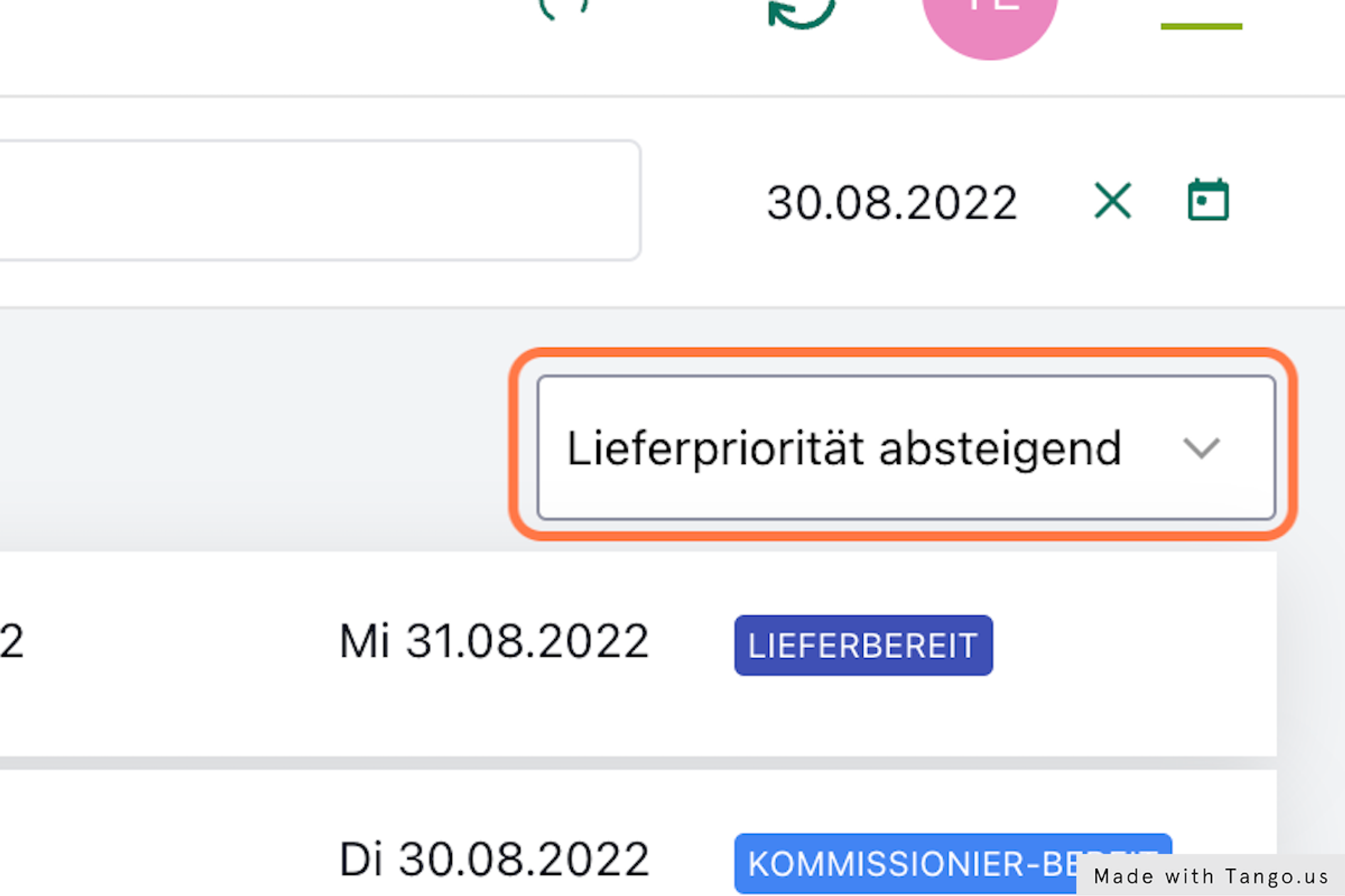Click the LIEFERBEREIT status badge

[863, 645]
